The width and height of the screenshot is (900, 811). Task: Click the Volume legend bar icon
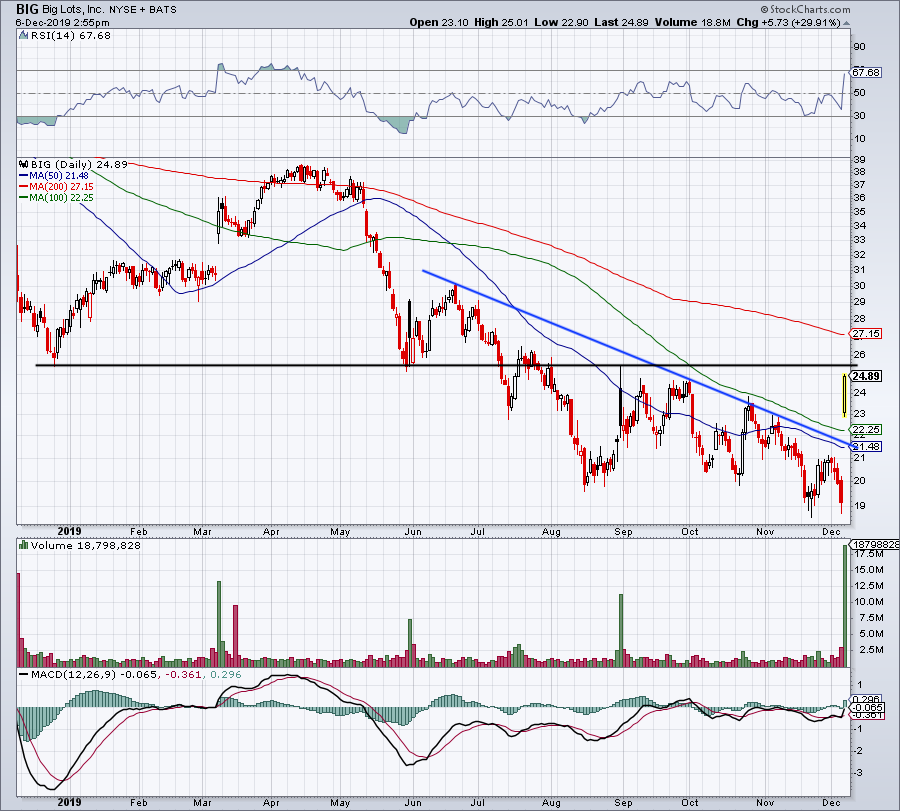point(24,545)
